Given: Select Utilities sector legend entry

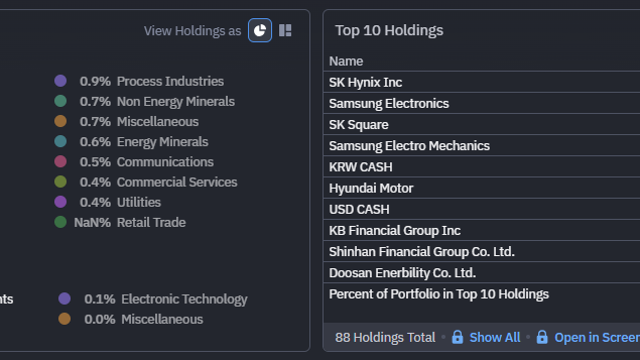Looking at the screenshot, I should (x=108, y=202).
